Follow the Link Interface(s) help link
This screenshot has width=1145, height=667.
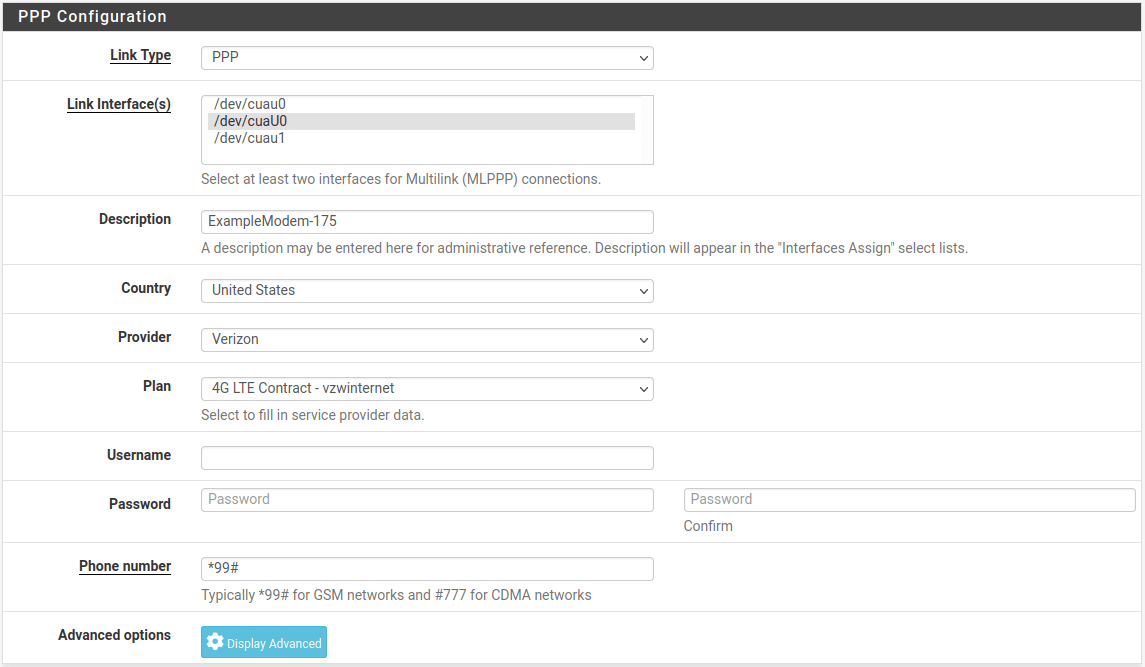point(118,103)
